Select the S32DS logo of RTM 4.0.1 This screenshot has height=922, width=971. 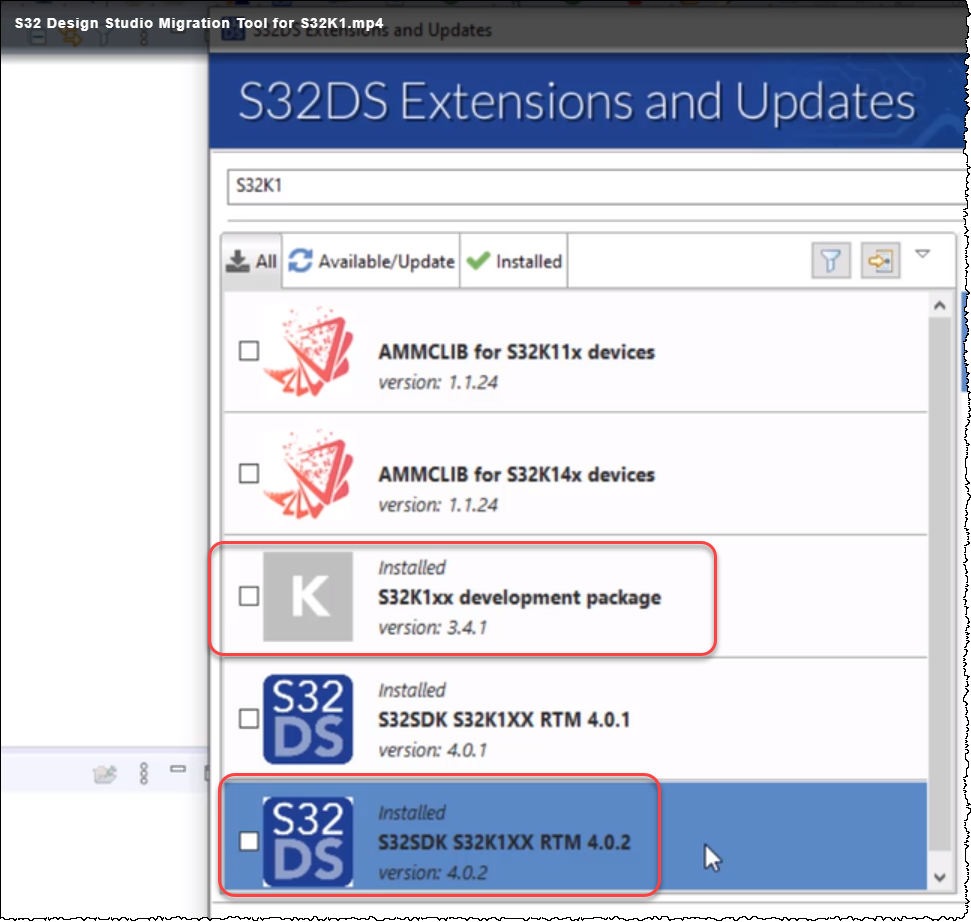(x=308, y=719)
